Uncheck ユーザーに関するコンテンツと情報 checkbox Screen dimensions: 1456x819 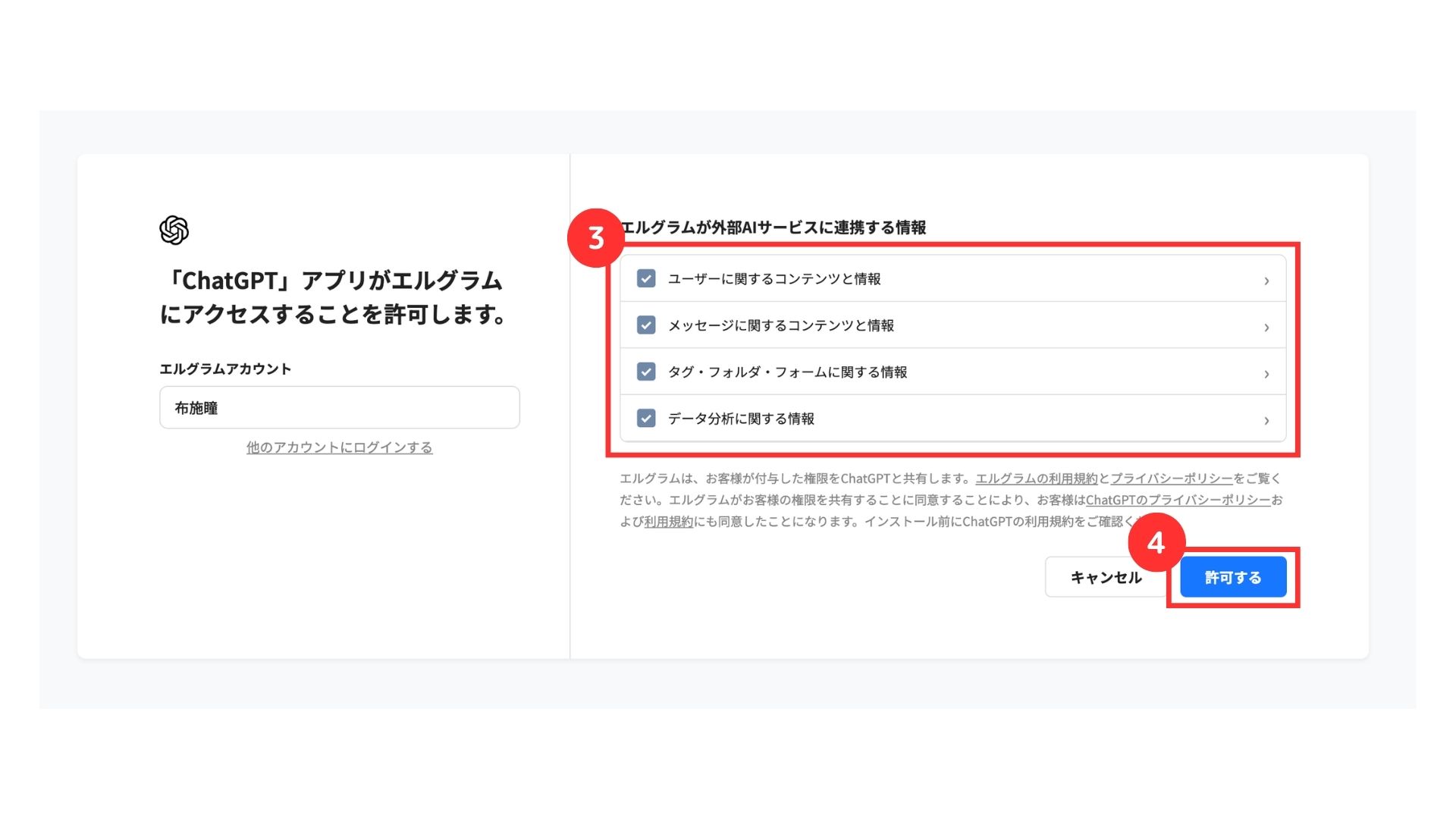pos(646,278)
